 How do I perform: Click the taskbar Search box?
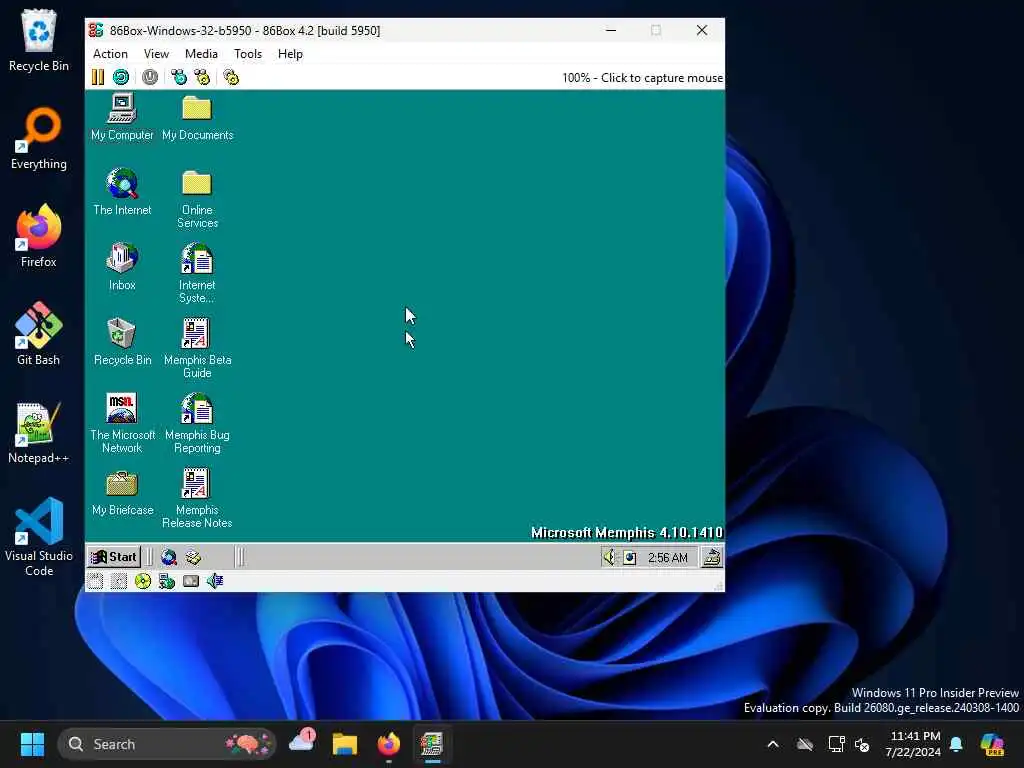tap(167, 744)
